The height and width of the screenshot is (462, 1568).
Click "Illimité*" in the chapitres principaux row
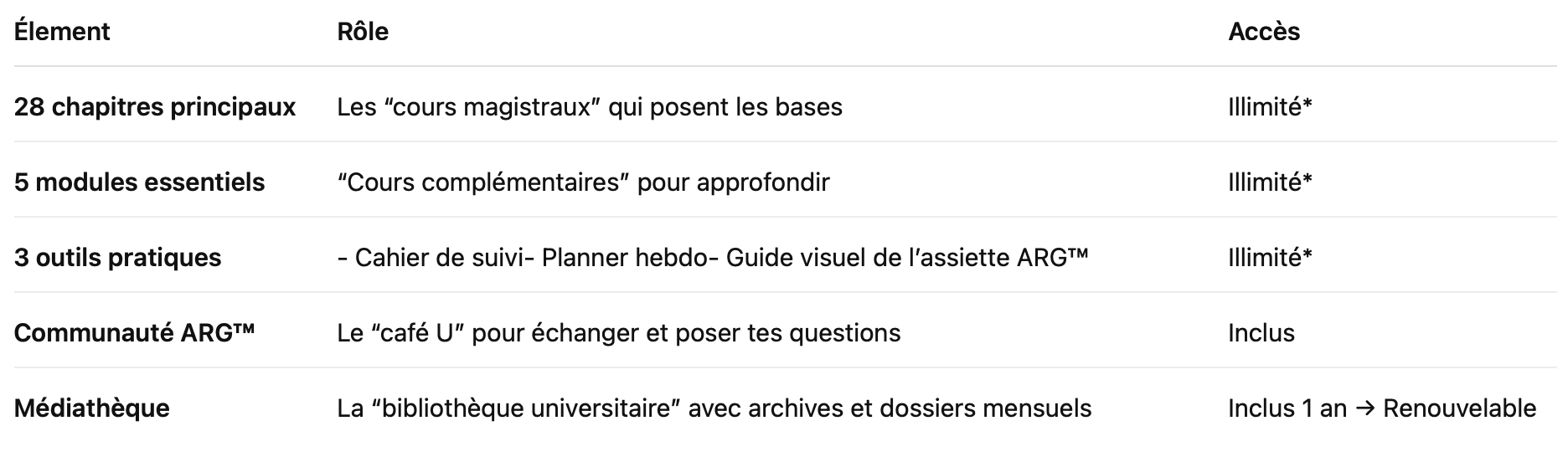(1270, 107)
